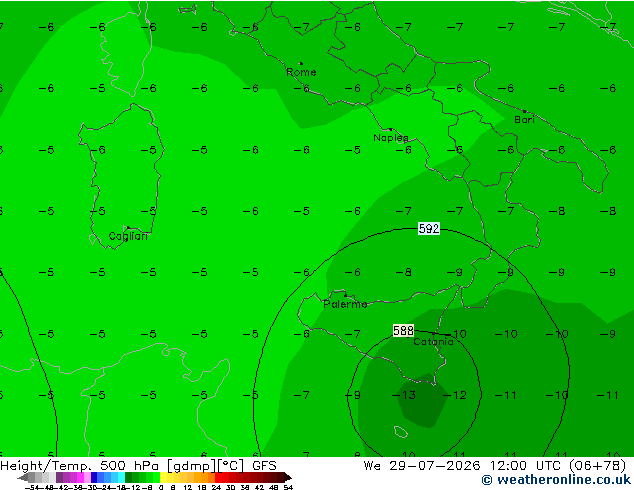Click the Bari city label
The image size is (634, 490).
point(524,120)
